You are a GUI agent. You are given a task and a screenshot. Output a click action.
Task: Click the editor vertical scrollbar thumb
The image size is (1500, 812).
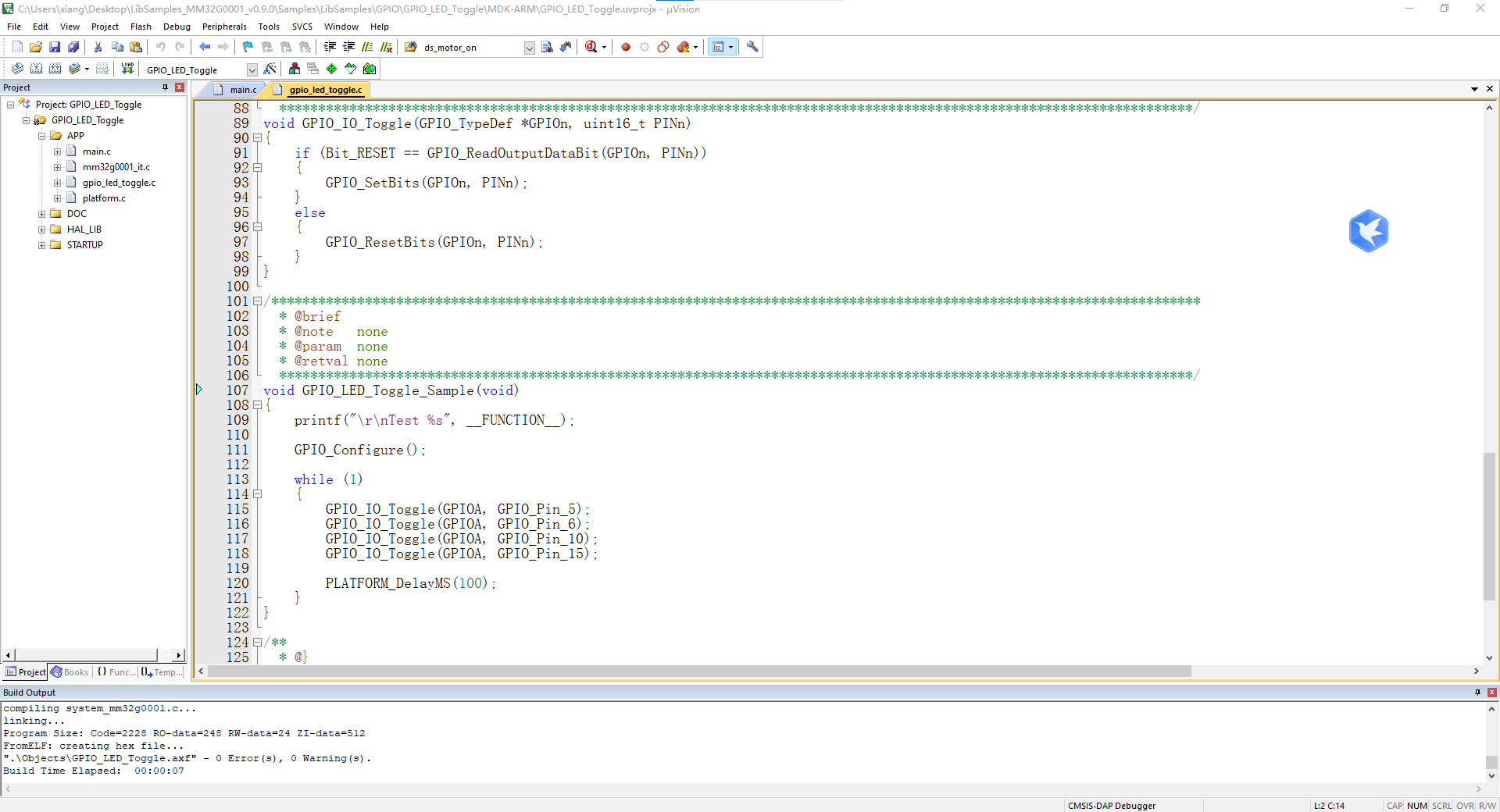pos(1489,526)
